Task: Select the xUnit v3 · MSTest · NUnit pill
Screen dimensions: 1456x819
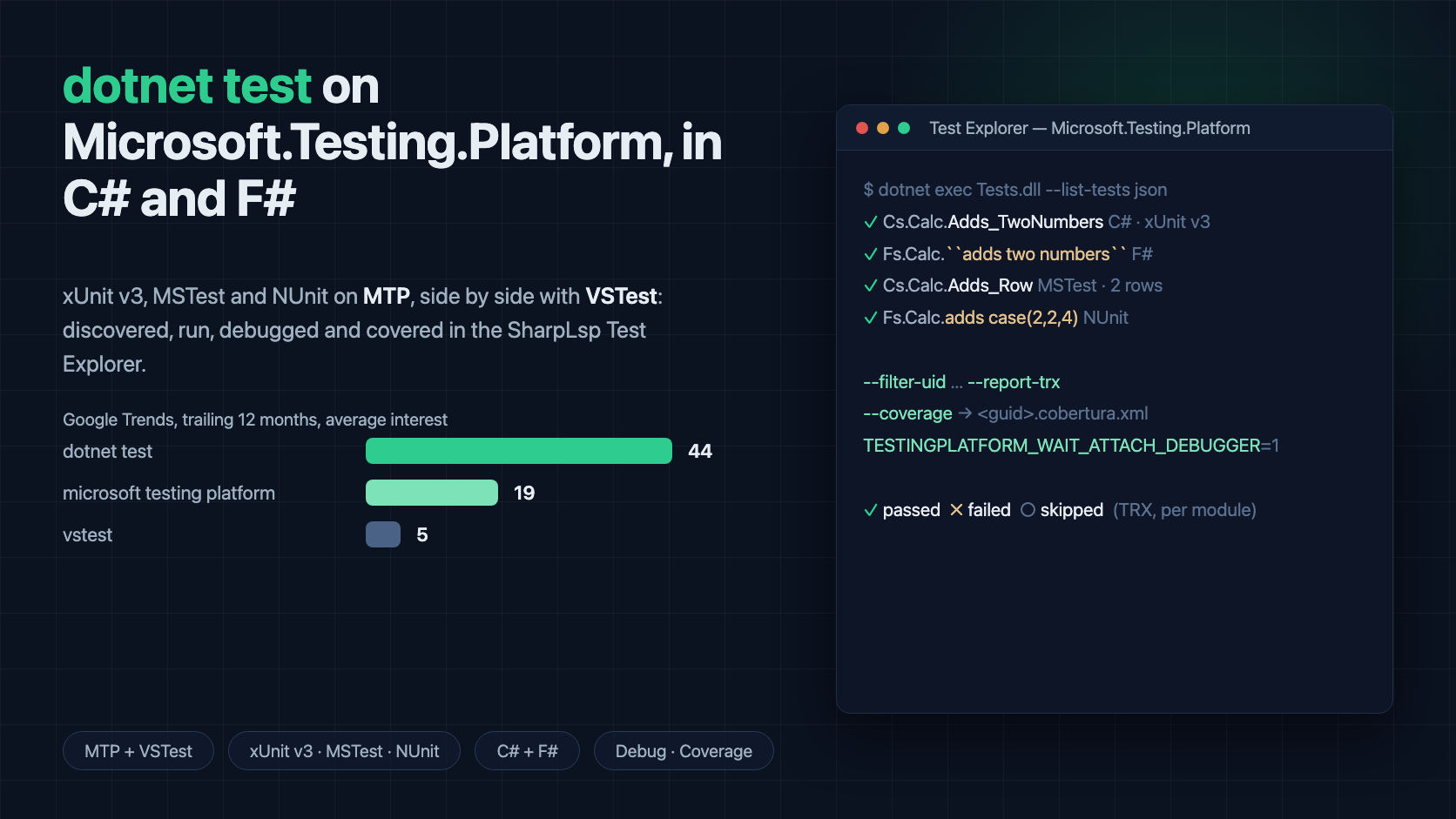Action: (344, 751)
